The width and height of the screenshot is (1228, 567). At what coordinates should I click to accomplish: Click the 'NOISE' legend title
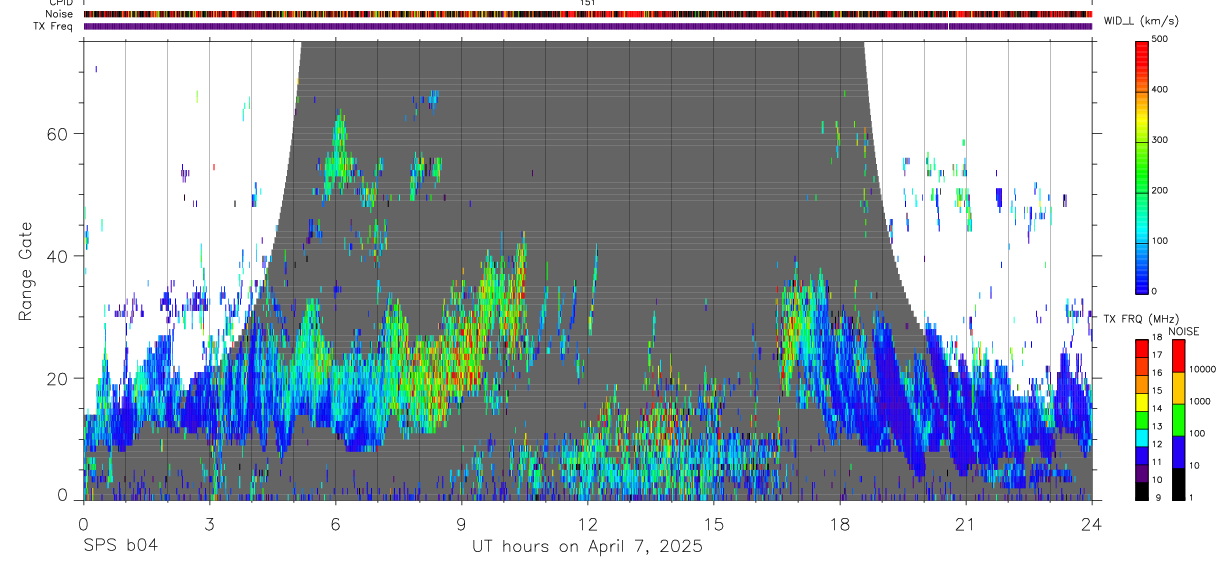1183,331
